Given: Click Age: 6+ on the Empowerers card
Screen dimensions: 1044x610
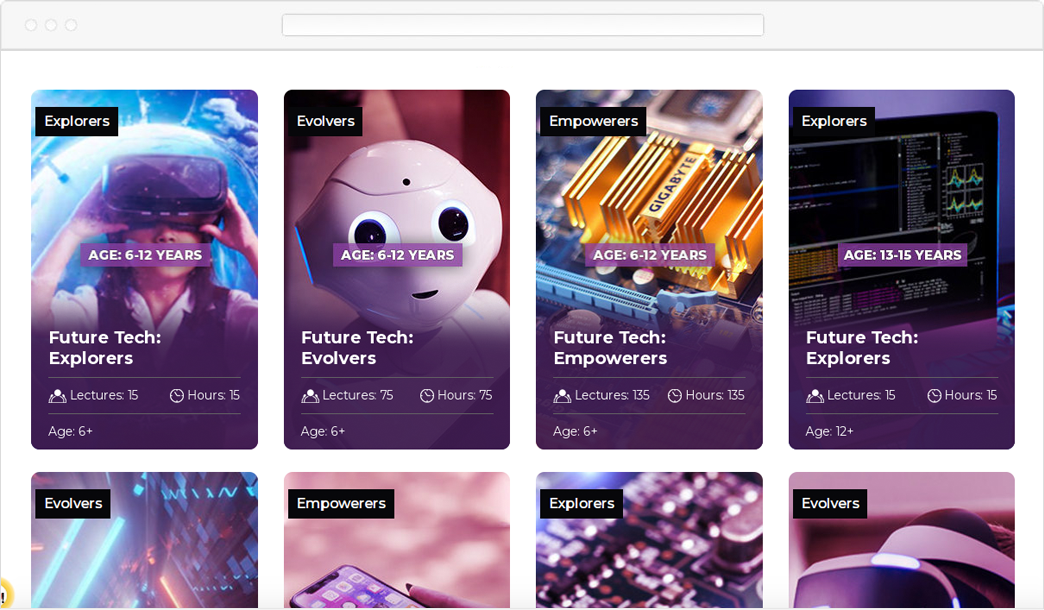Looking at the screenshot, I should (x=575, y=432).
